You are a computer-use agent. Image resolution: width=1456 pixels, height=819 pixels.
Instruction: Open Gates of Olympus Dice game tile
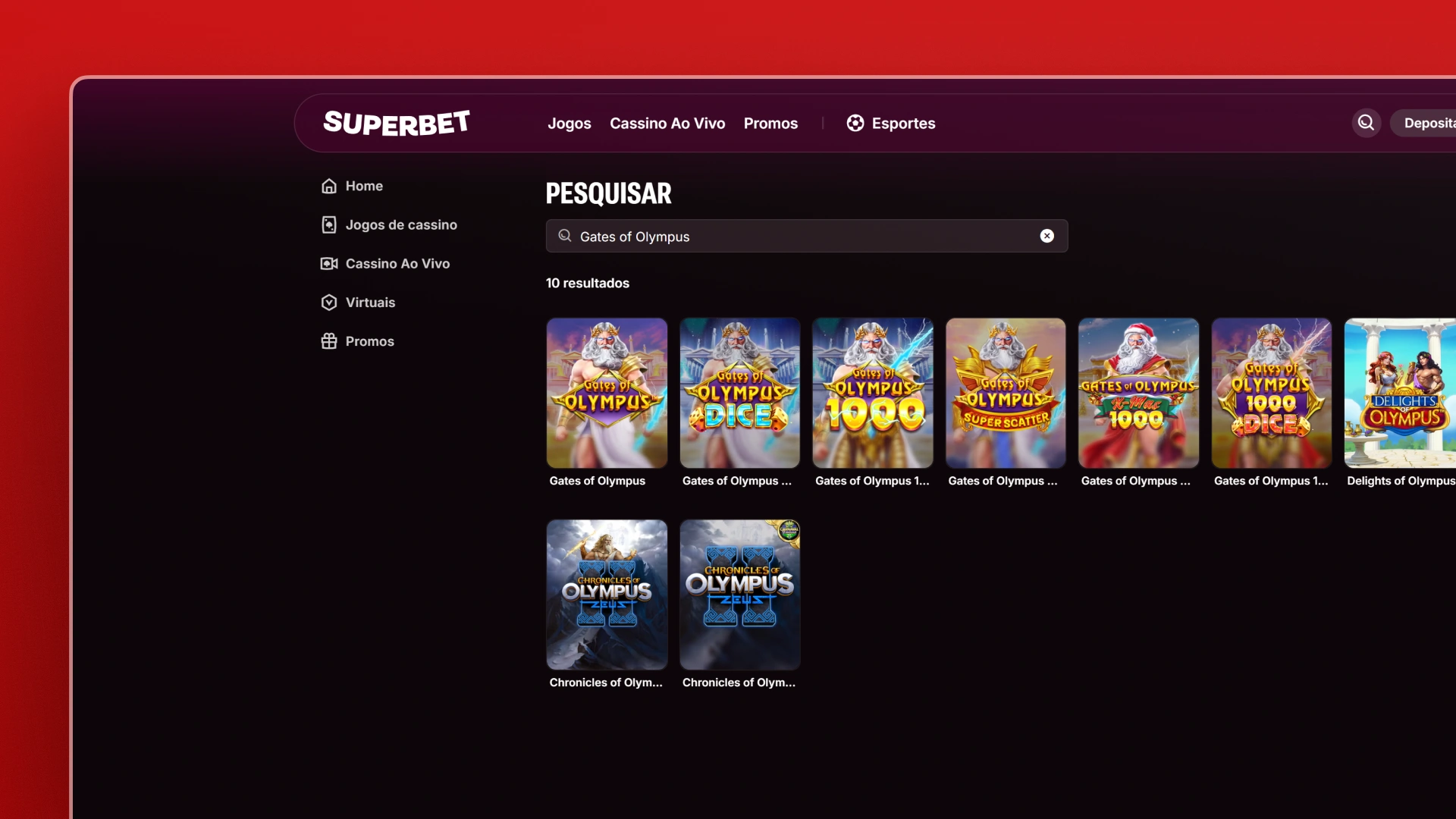click(x=739, y=393)
